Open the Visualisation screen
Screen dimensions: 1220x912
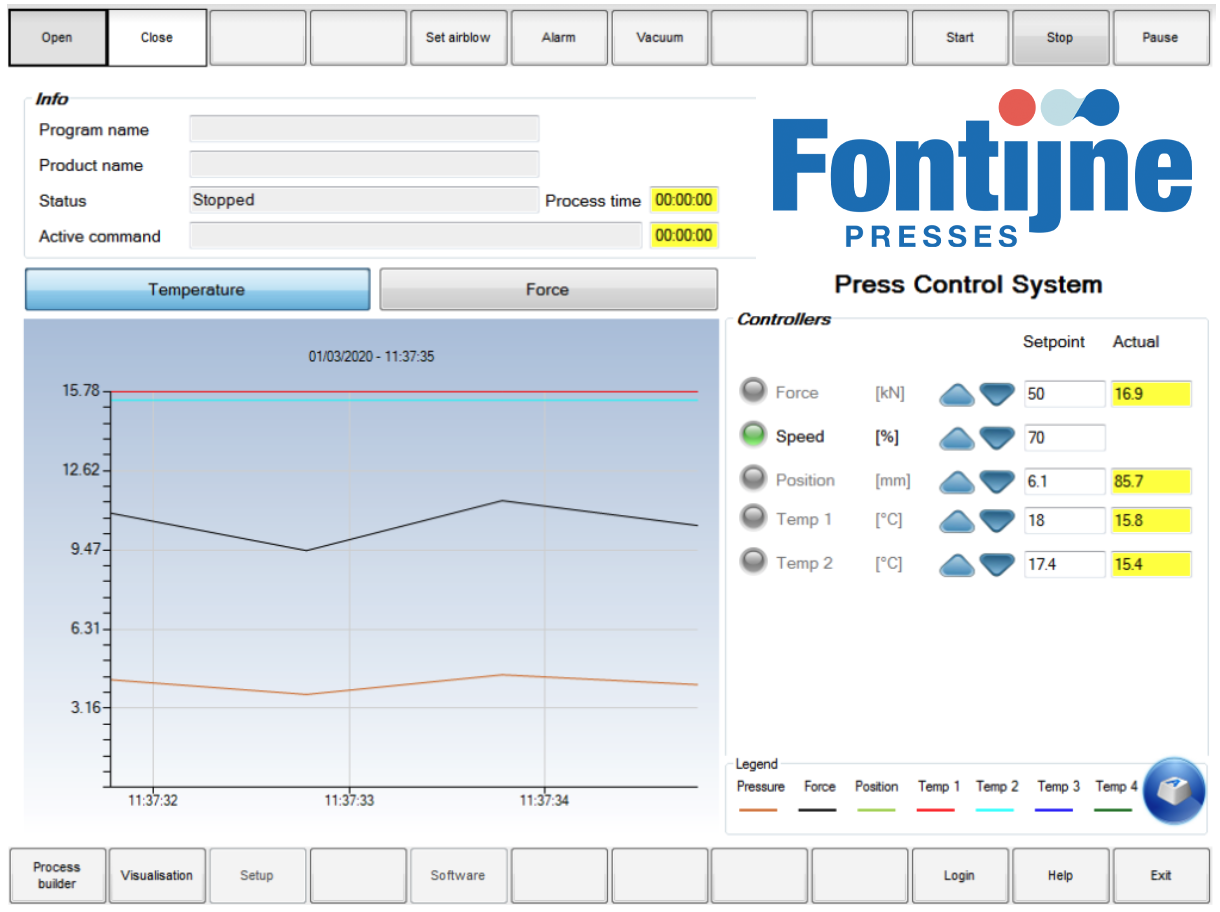157,876
